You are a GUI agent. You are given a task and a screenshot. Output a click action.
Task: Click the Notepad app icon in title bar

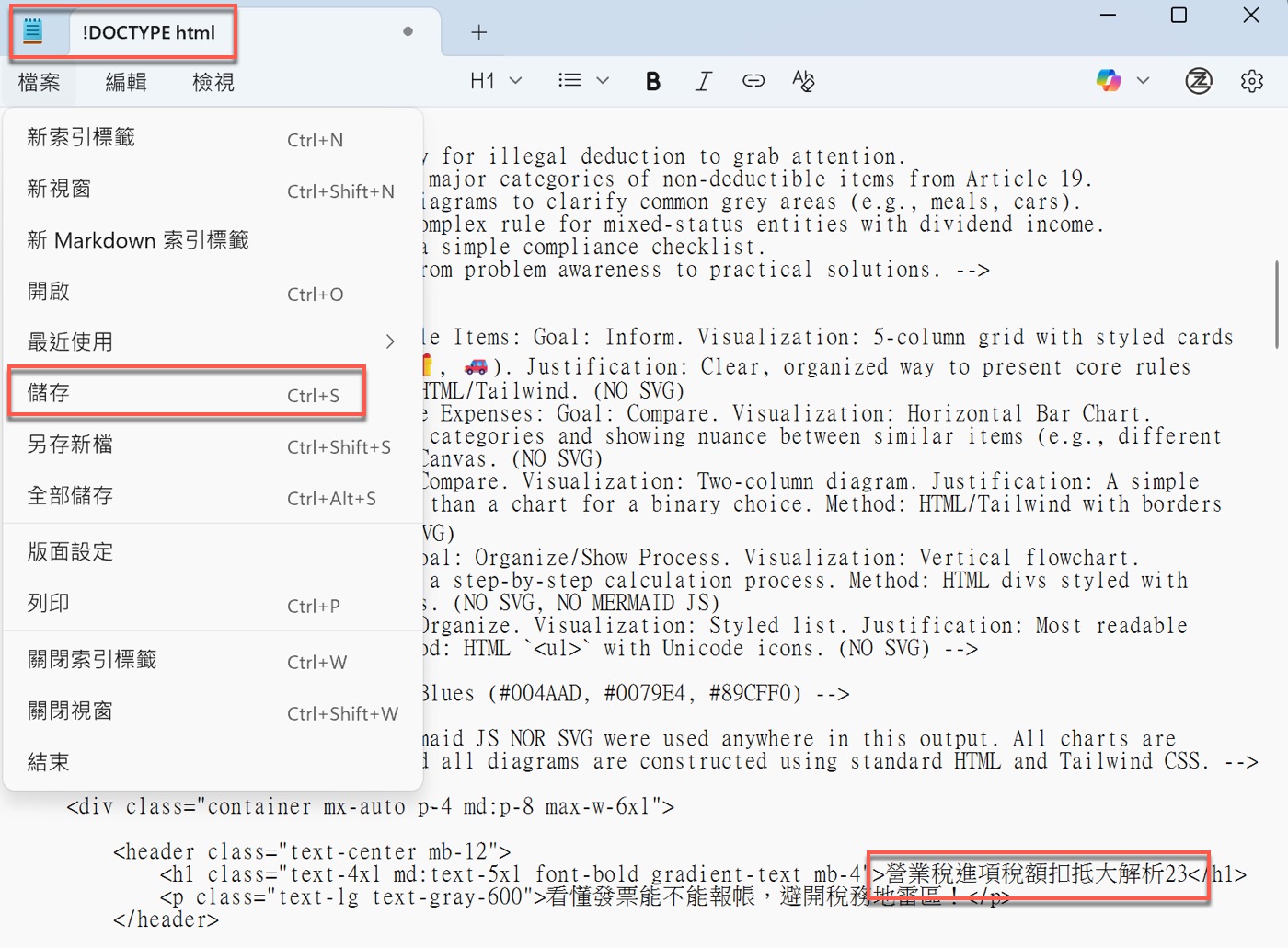[x=33, y=31]
